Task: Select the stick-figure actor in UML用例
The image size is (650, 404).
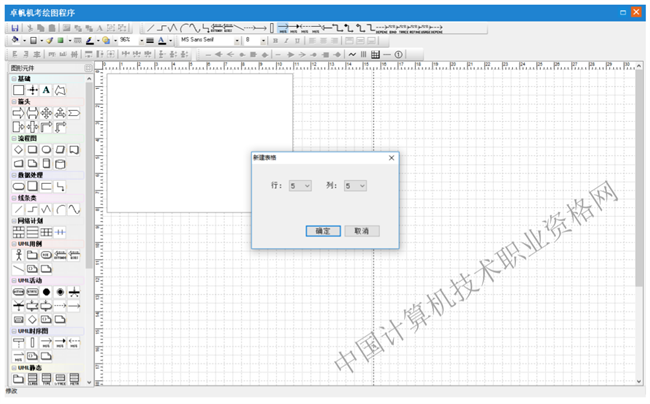Action: pyautogui.click(x=18, y=255)
